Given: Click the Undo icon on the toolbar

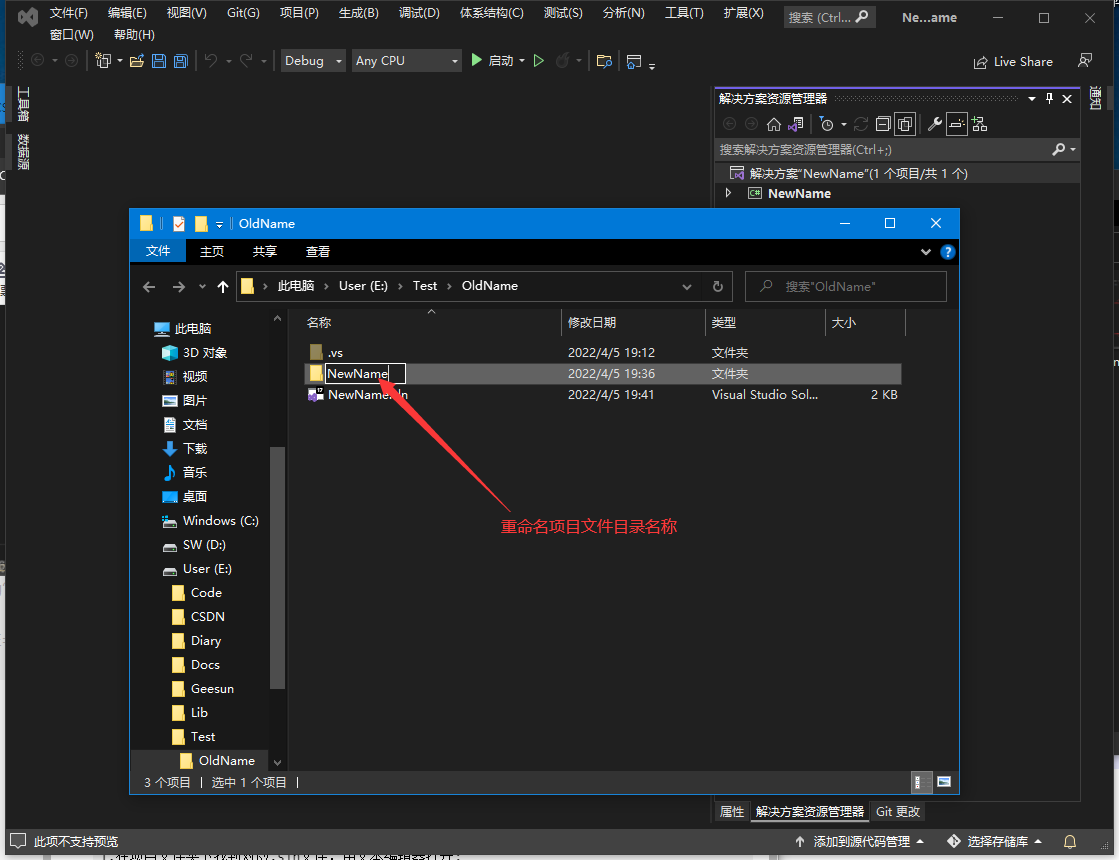Looking at the screenshot, I should click(211, 62).
